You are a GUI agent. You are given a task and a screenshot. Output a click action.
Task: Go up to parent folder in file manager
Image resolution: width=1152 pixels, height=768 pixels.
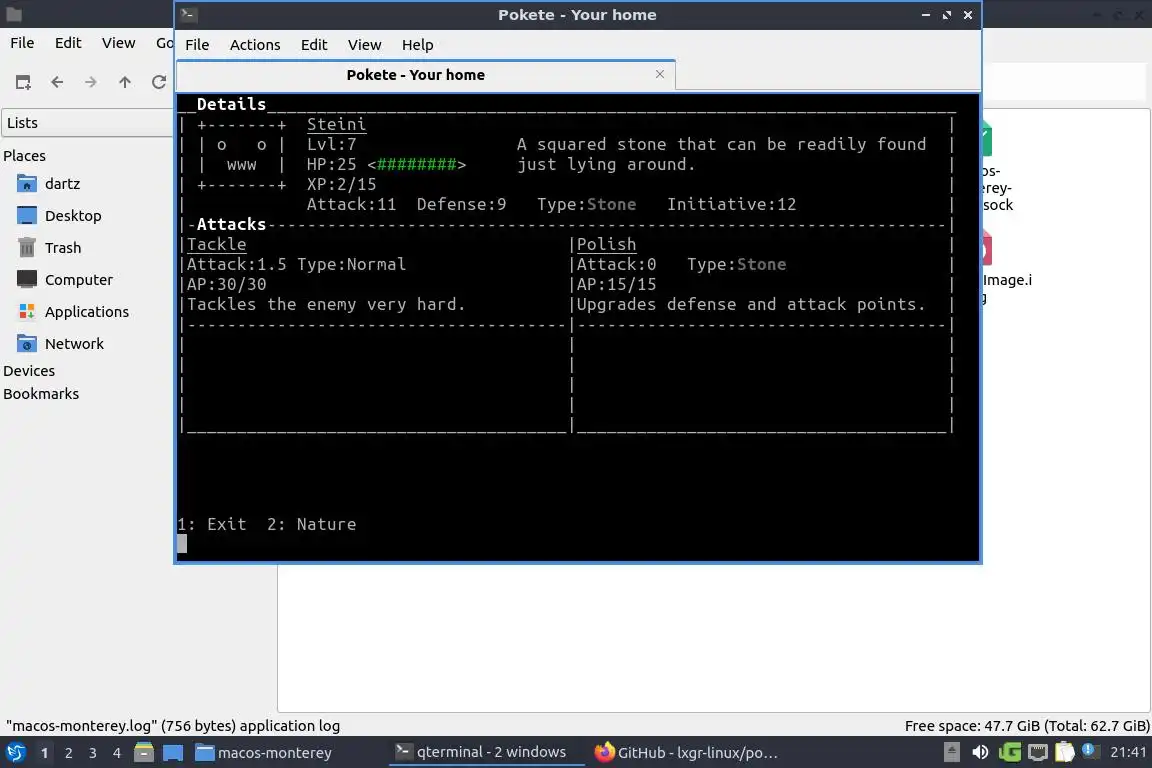point(125,82)
